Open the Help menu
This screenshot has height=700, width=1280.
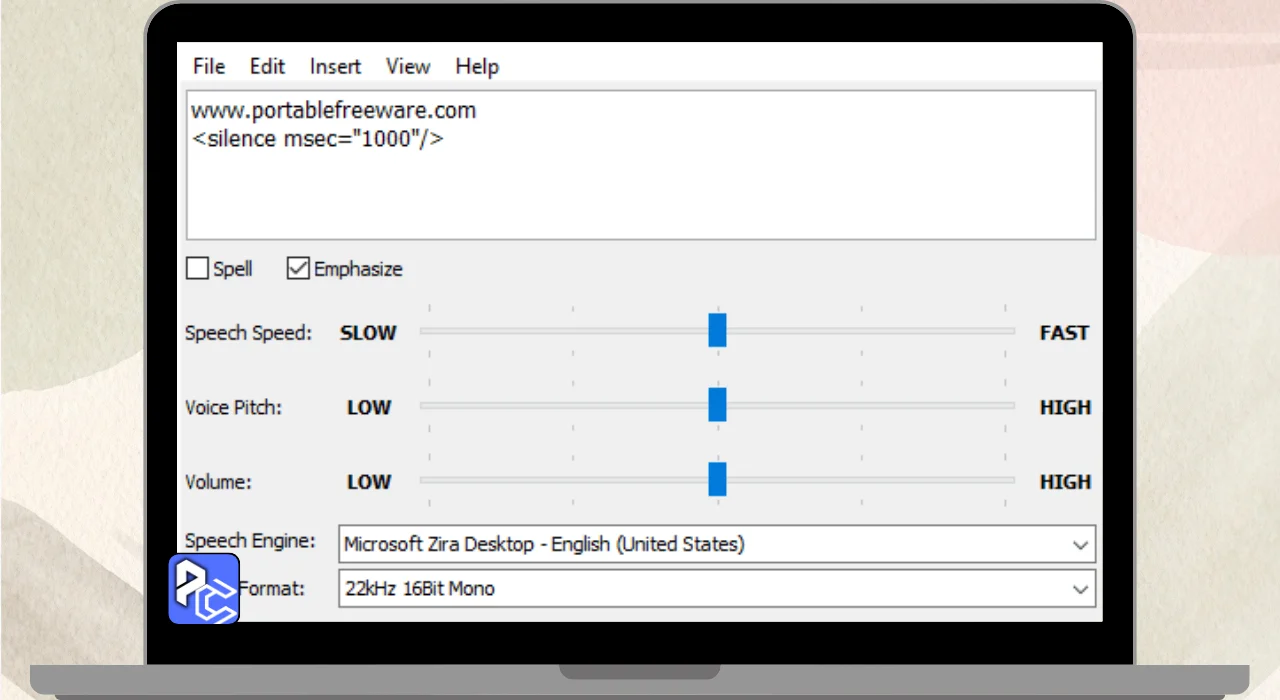click(477, 66)
